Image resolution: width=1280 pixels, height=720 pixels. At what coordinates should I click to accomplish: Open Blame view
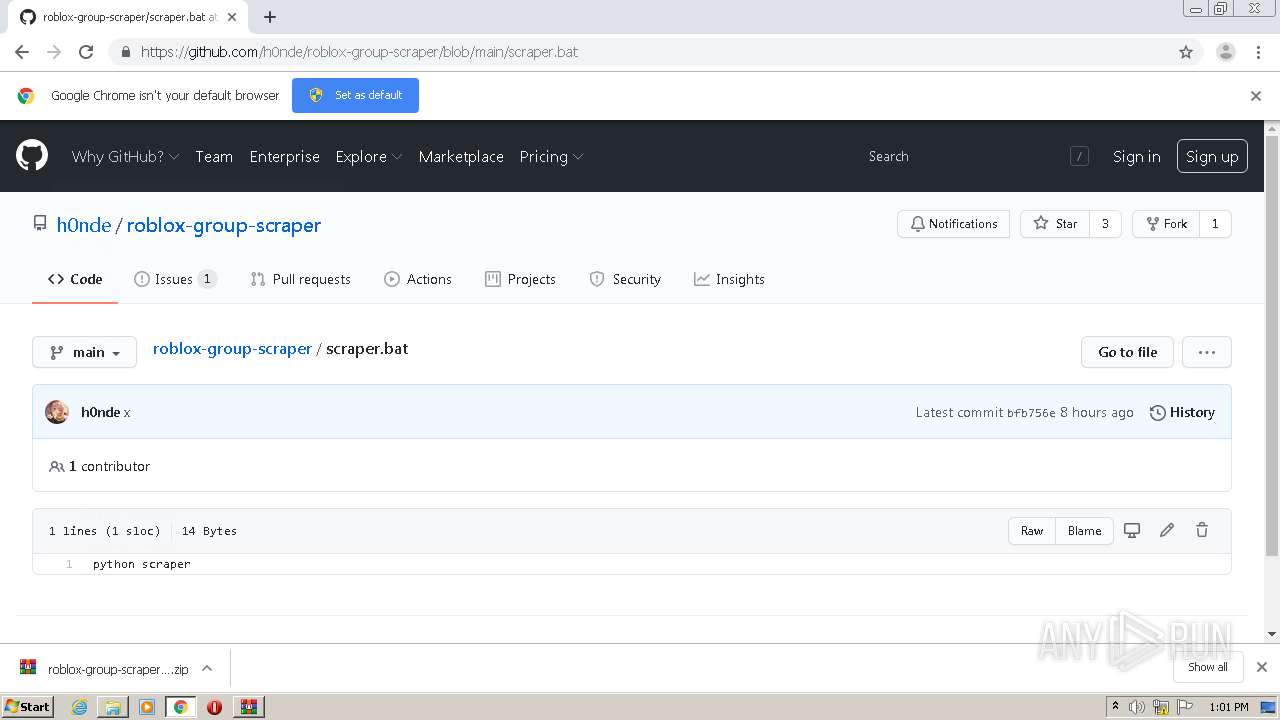(1084, 531)
